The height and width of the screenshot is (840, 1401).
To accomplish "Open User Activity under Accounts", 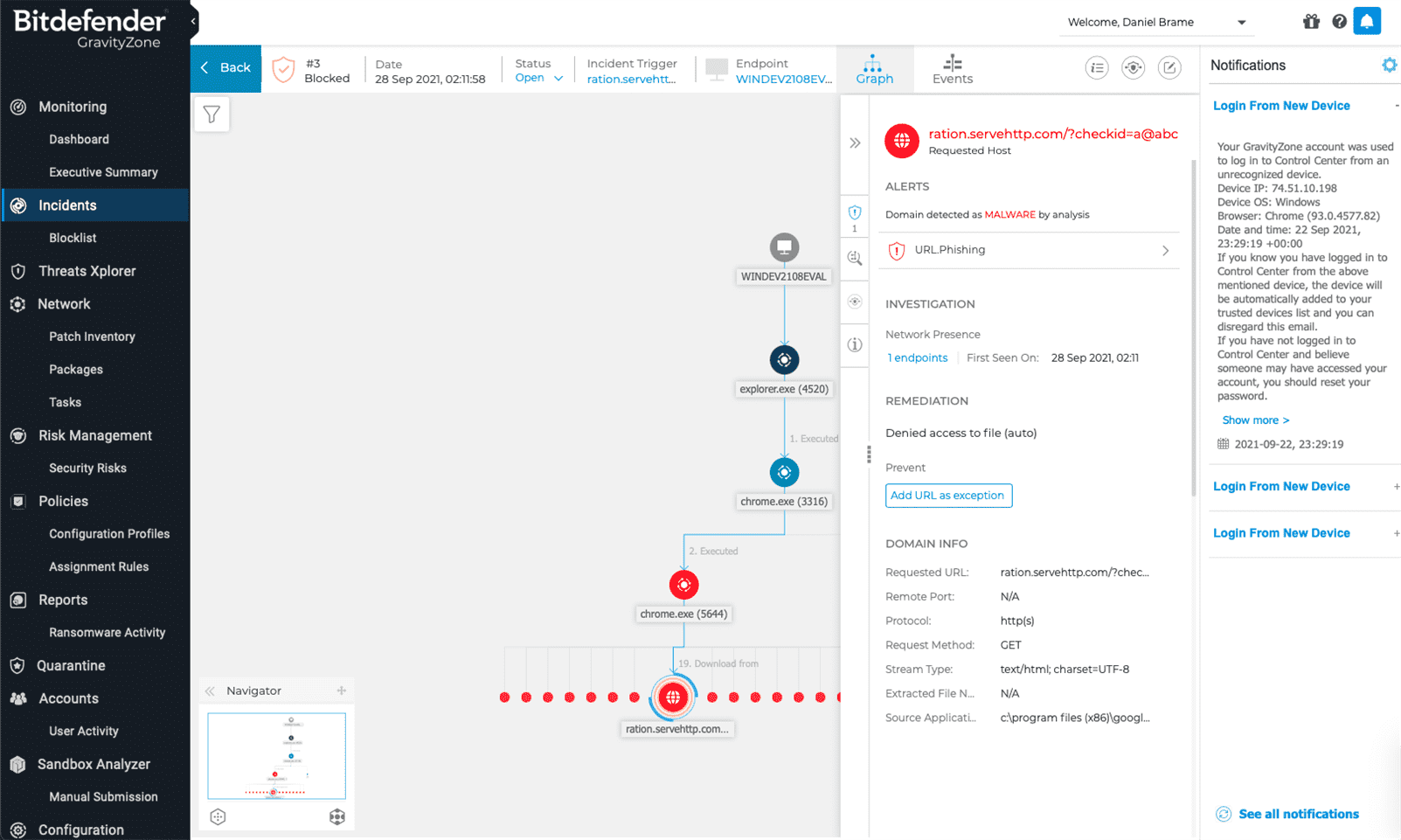I will [x=83, y=731].
